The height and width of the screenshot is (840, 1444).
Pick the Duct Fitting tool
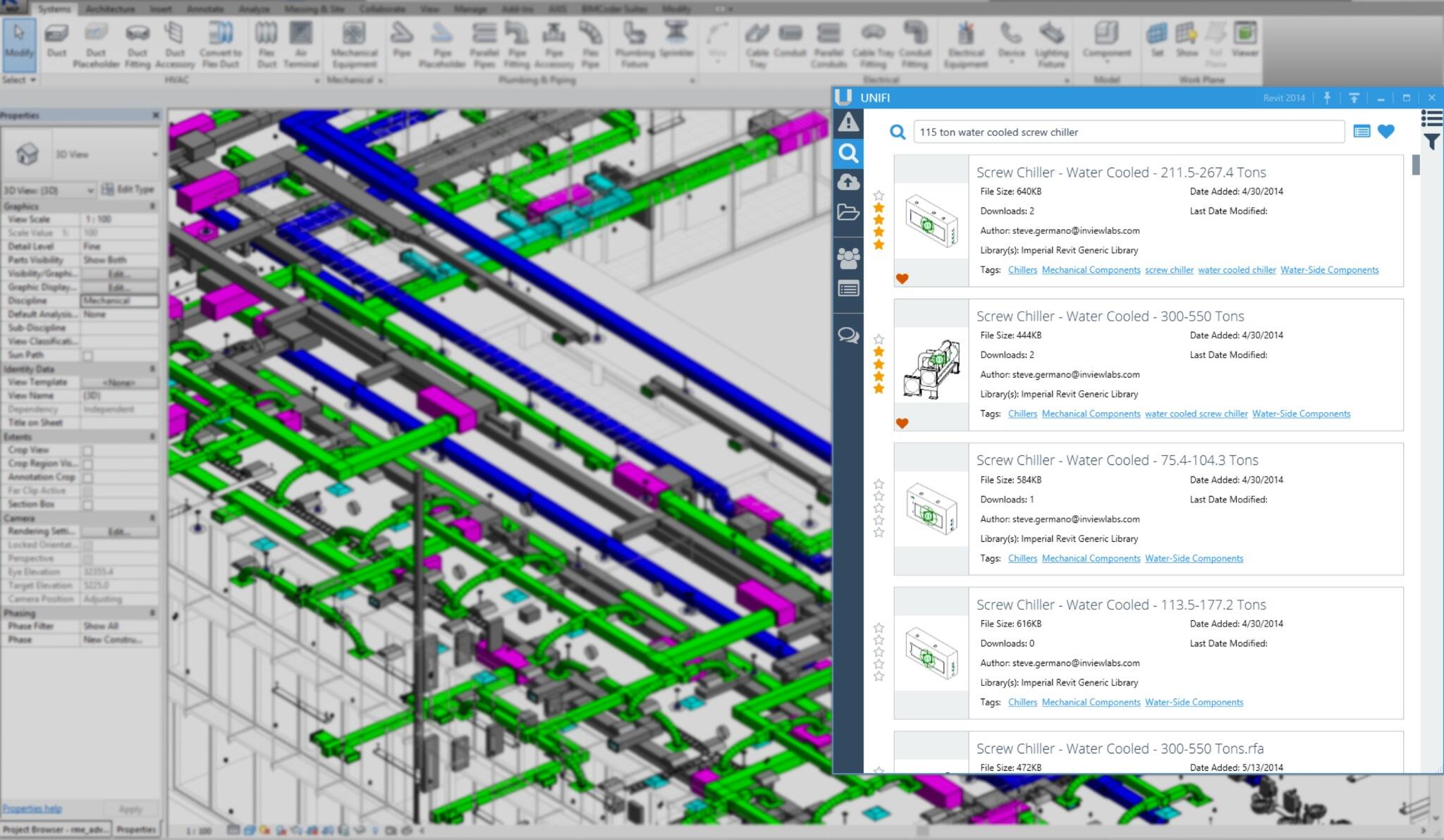[137, 45]
